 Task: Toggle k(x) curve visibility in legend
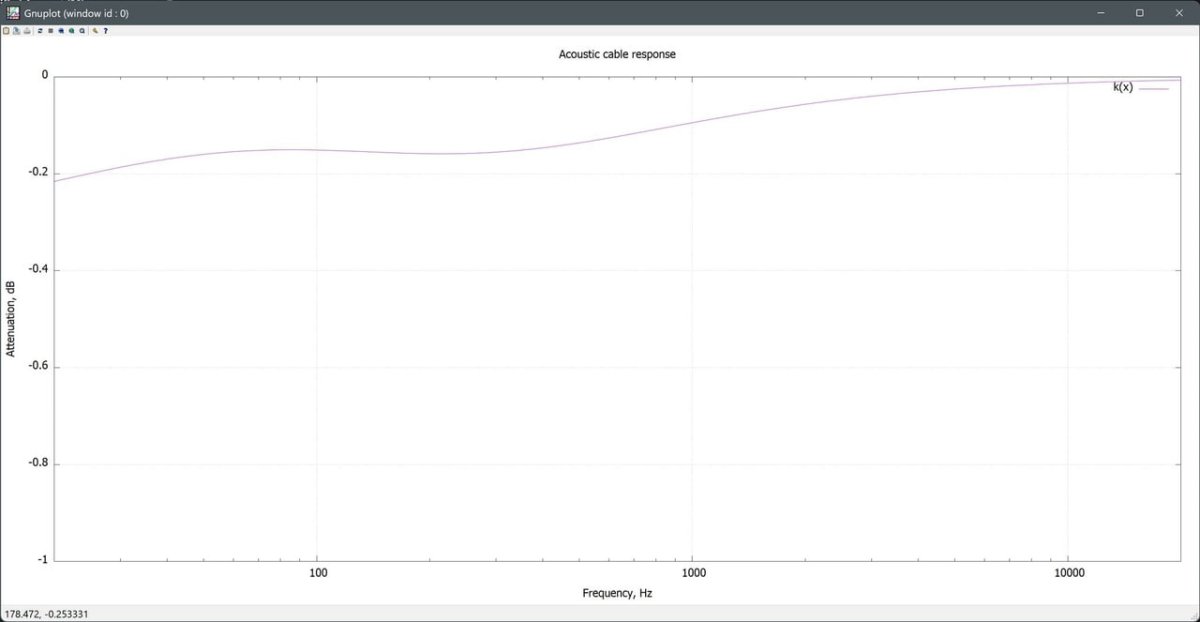[x=1122, y=88]
